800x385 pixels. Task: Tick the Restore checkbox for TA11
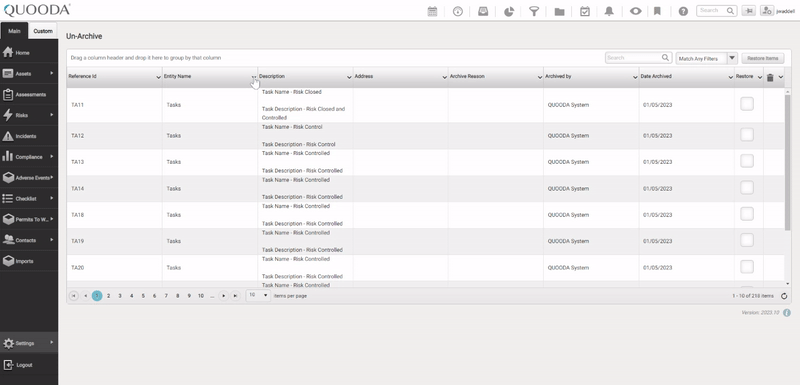tap(747, 104)
